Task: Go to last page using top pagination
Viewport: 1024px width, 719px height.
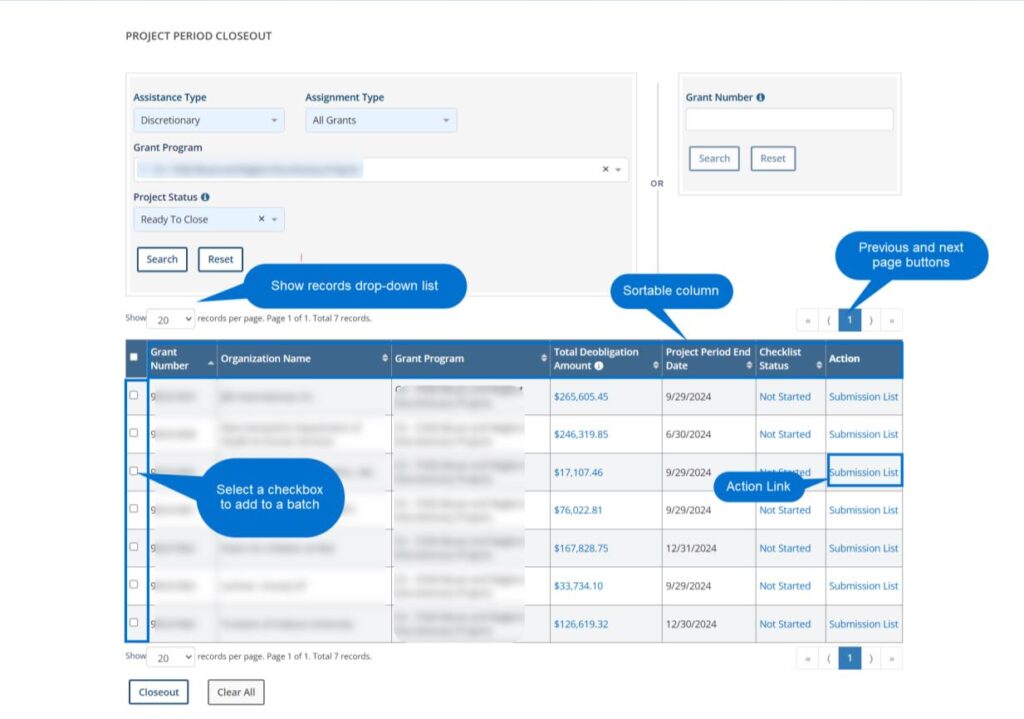Action: click(891, 320)
